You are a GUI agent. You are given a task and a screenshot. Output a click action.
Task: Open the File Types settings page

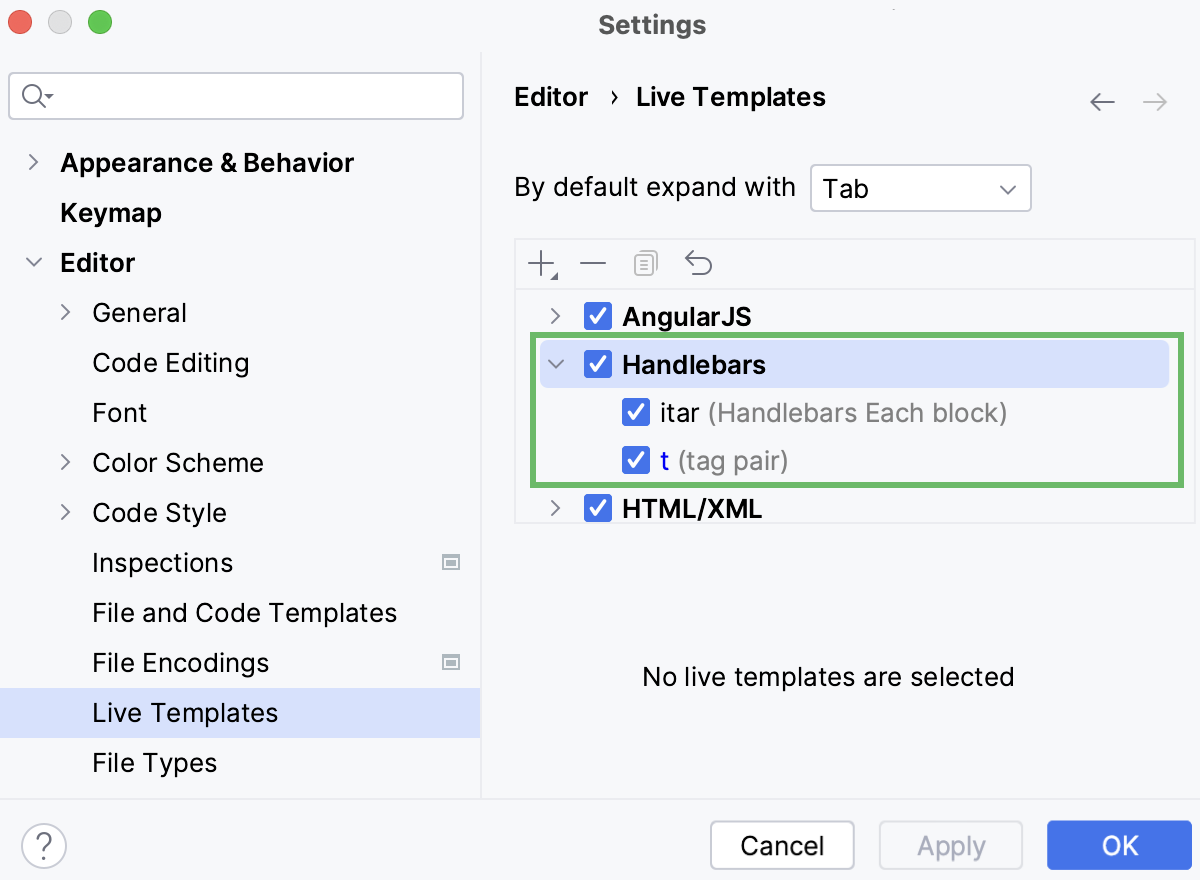click(155, 763)
